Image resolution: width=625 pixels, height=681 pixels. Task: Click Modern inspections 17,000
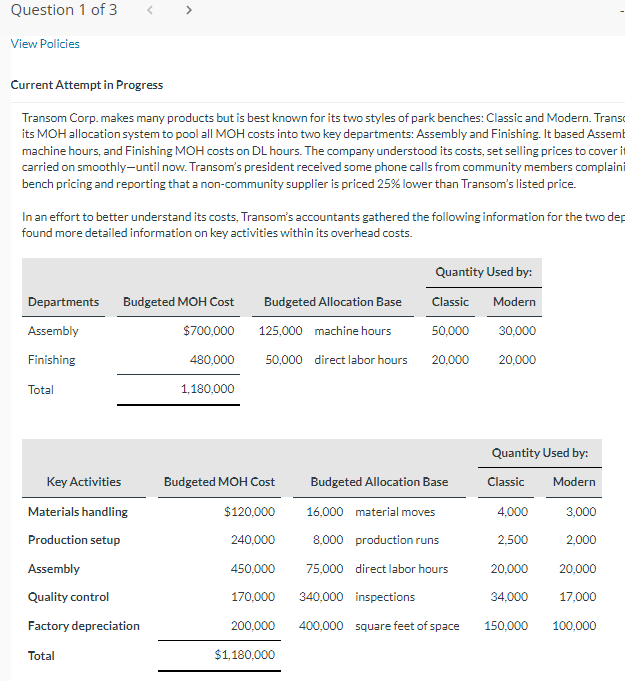point(578,597)
